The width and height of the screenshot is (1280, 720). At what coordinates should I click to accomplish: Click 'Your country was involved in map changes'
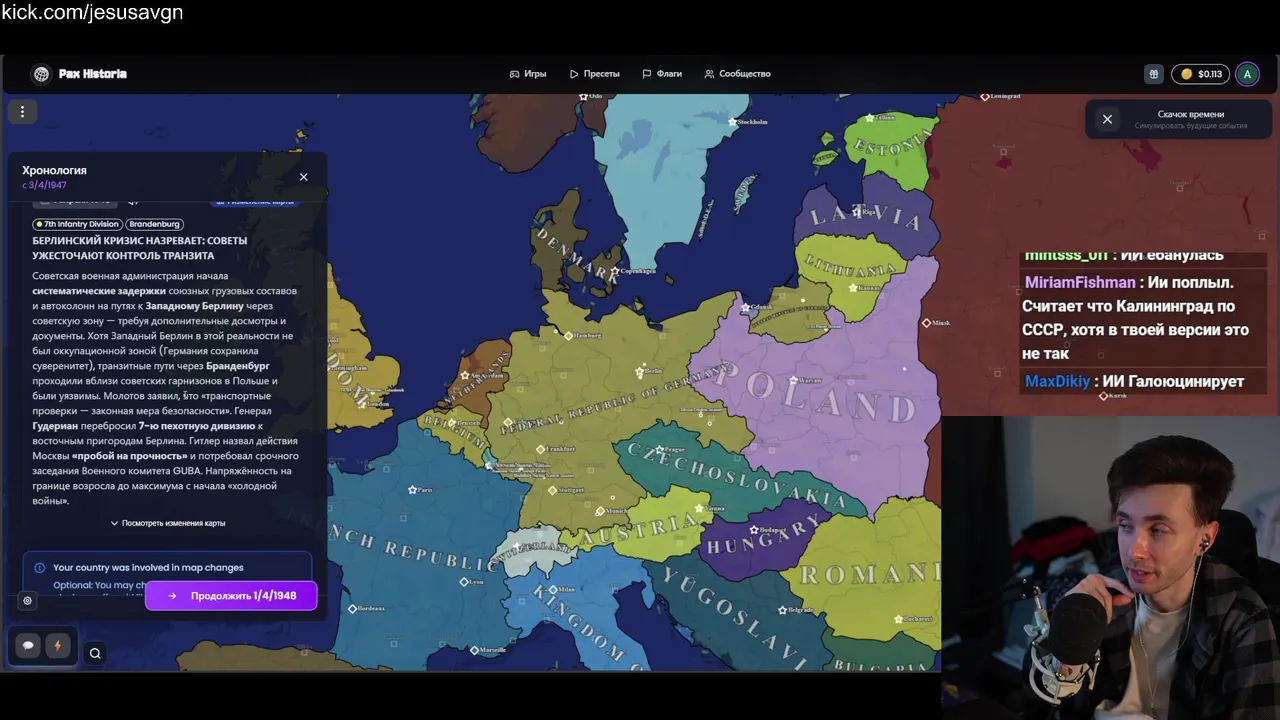pyautogui.click(x=148, y=568)
